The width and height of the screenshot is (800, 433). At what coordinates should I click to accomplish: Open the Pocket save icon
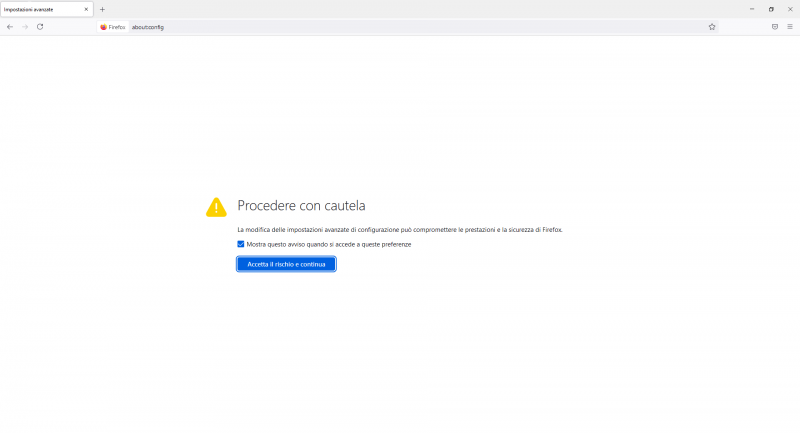point(774,27)
